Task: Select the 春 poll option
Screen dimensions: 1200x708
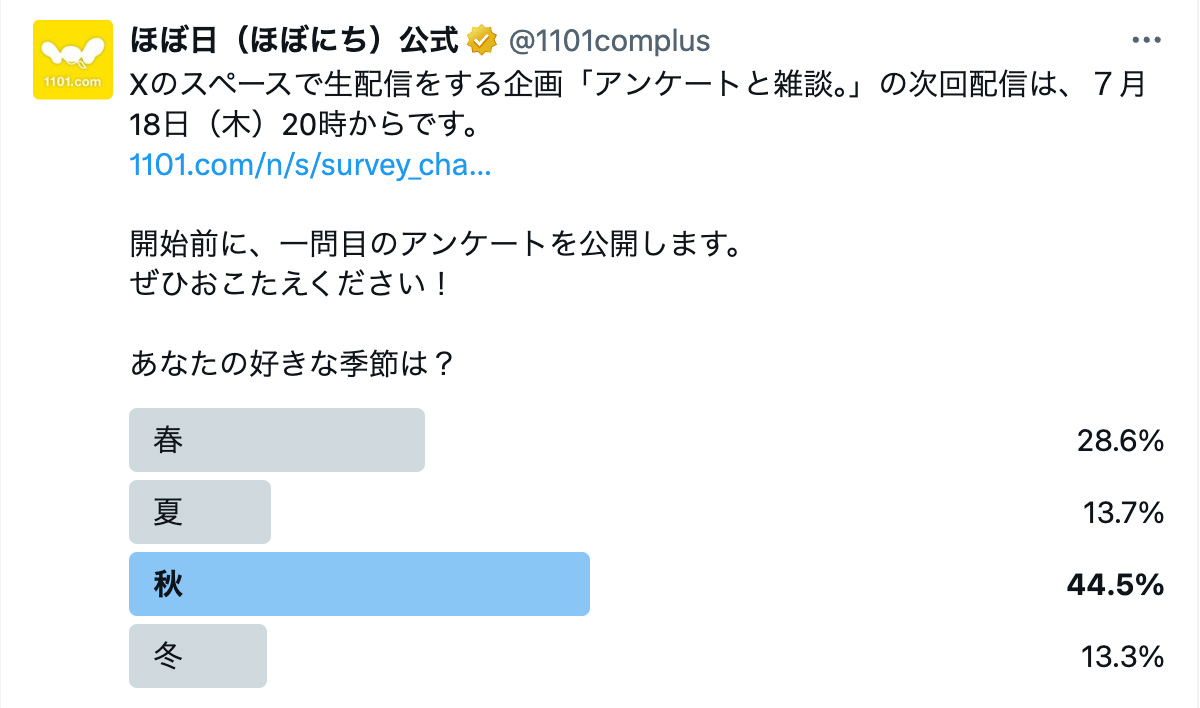Action: pyautogui.click(x=276, y=440)
